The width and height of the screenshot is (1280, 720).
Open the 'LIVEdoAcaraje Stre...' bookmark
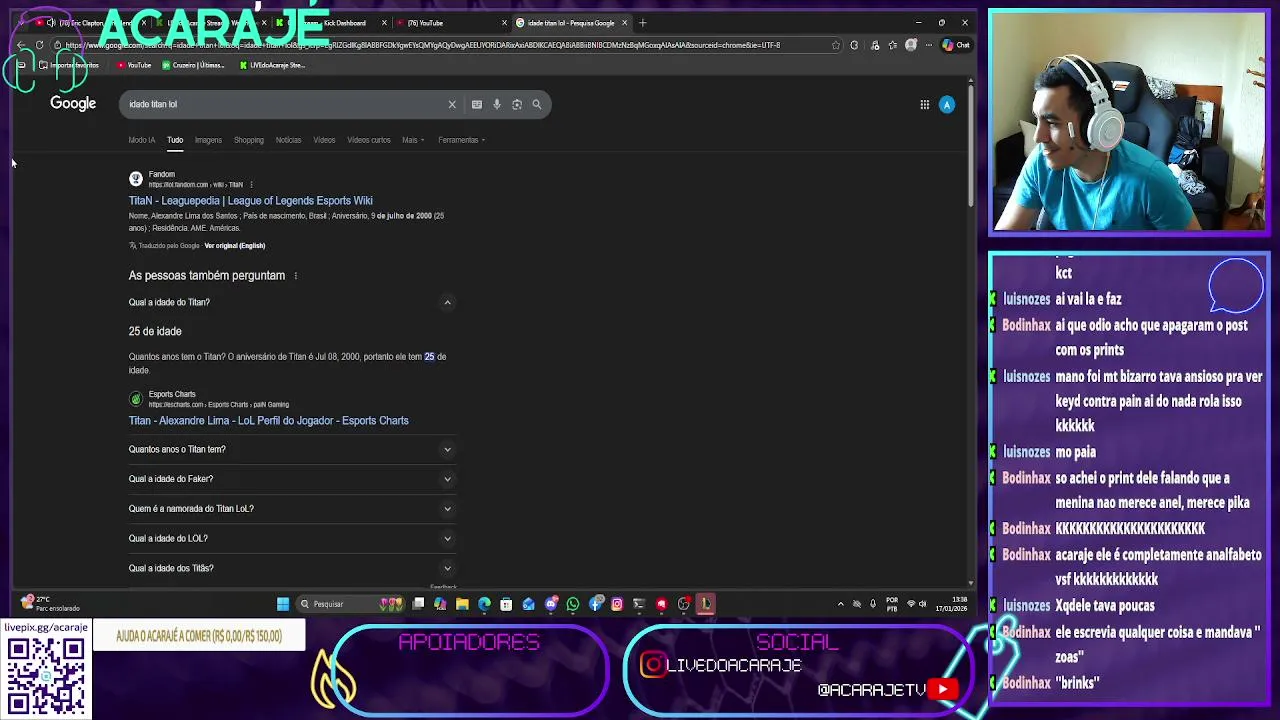[x=272, y=65]
